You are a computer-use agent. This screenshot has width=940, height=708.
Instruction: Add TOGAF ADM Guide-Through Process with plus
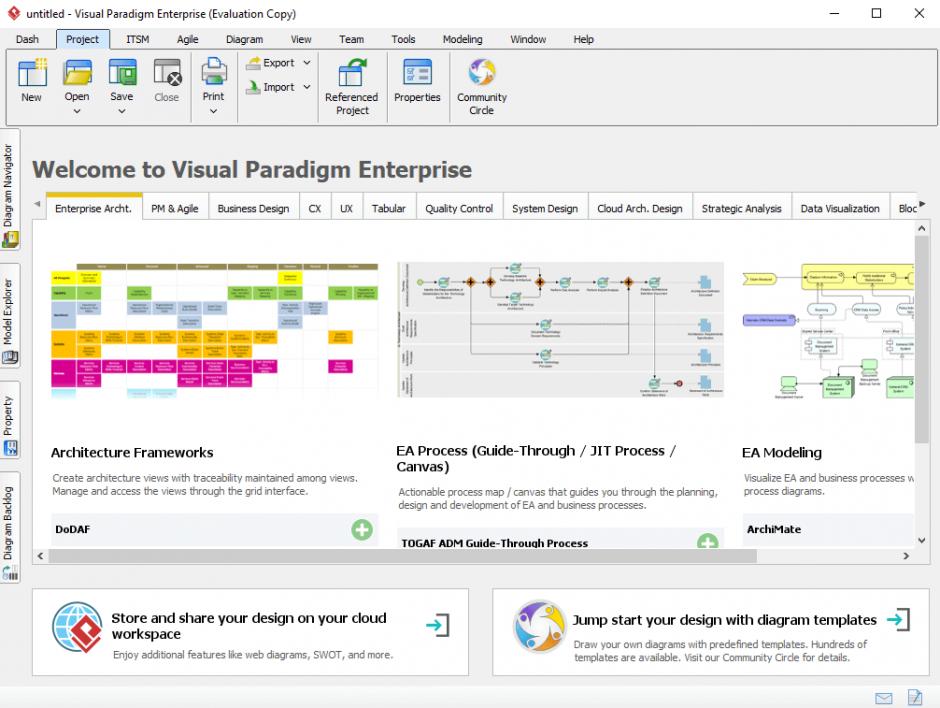708,541
